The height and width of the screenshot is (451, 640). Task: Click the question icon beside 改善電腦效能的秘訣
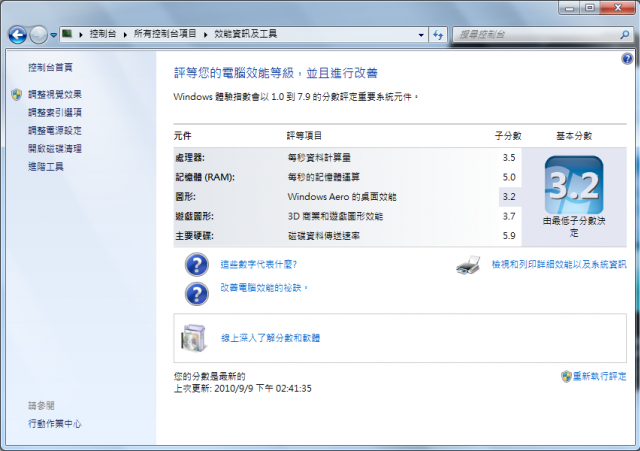click(197, 294)
